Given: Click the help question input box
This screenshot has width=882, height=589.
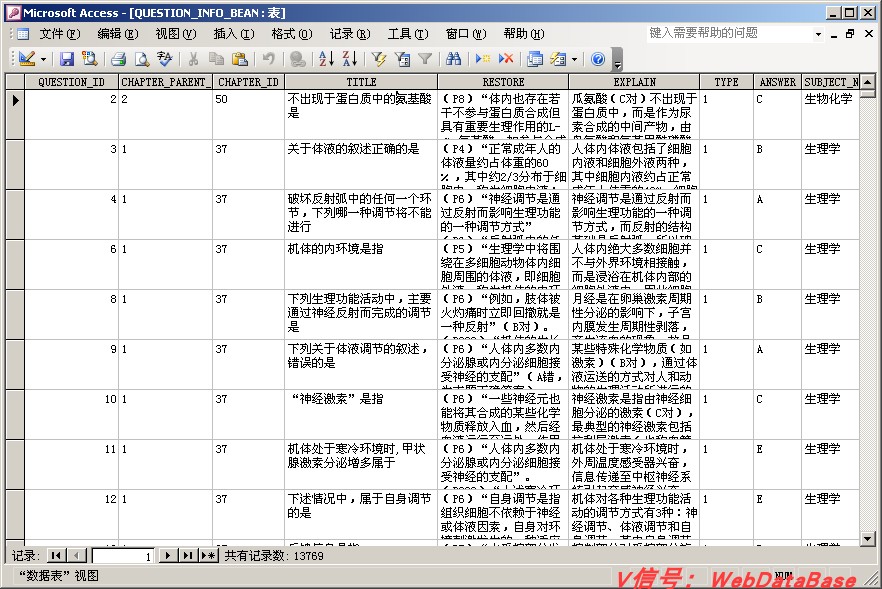Looking at the screenshot, I should click(x=729, y=33).
